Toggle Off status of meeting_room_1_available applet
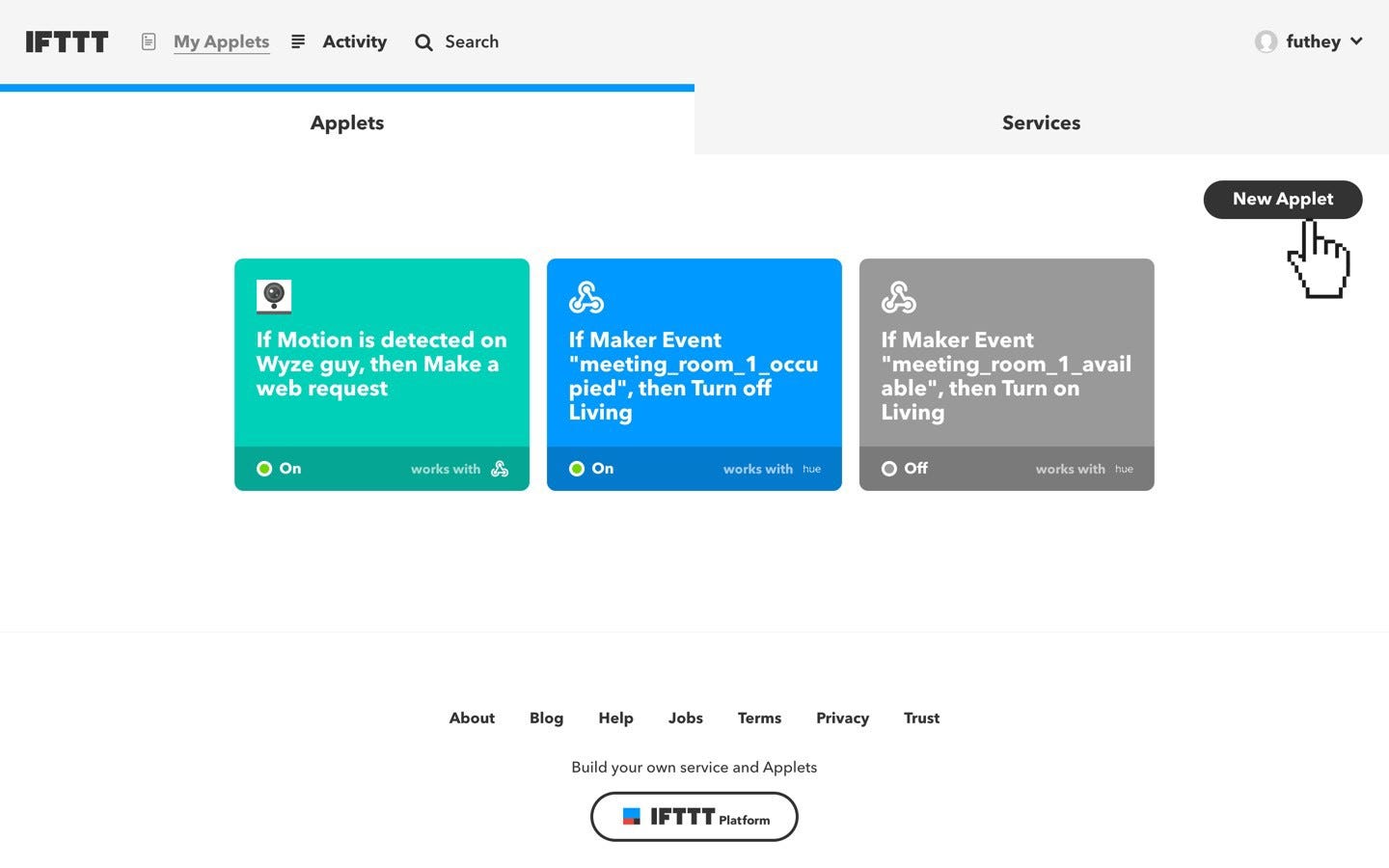 pyautogui.click(x=905, y=469)
